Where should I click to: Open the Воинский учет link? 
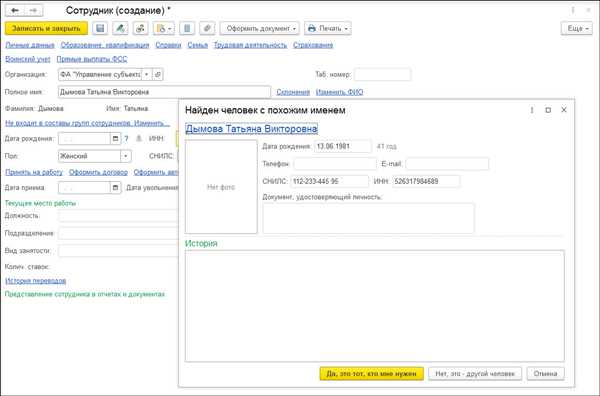[x=28, y=59]
